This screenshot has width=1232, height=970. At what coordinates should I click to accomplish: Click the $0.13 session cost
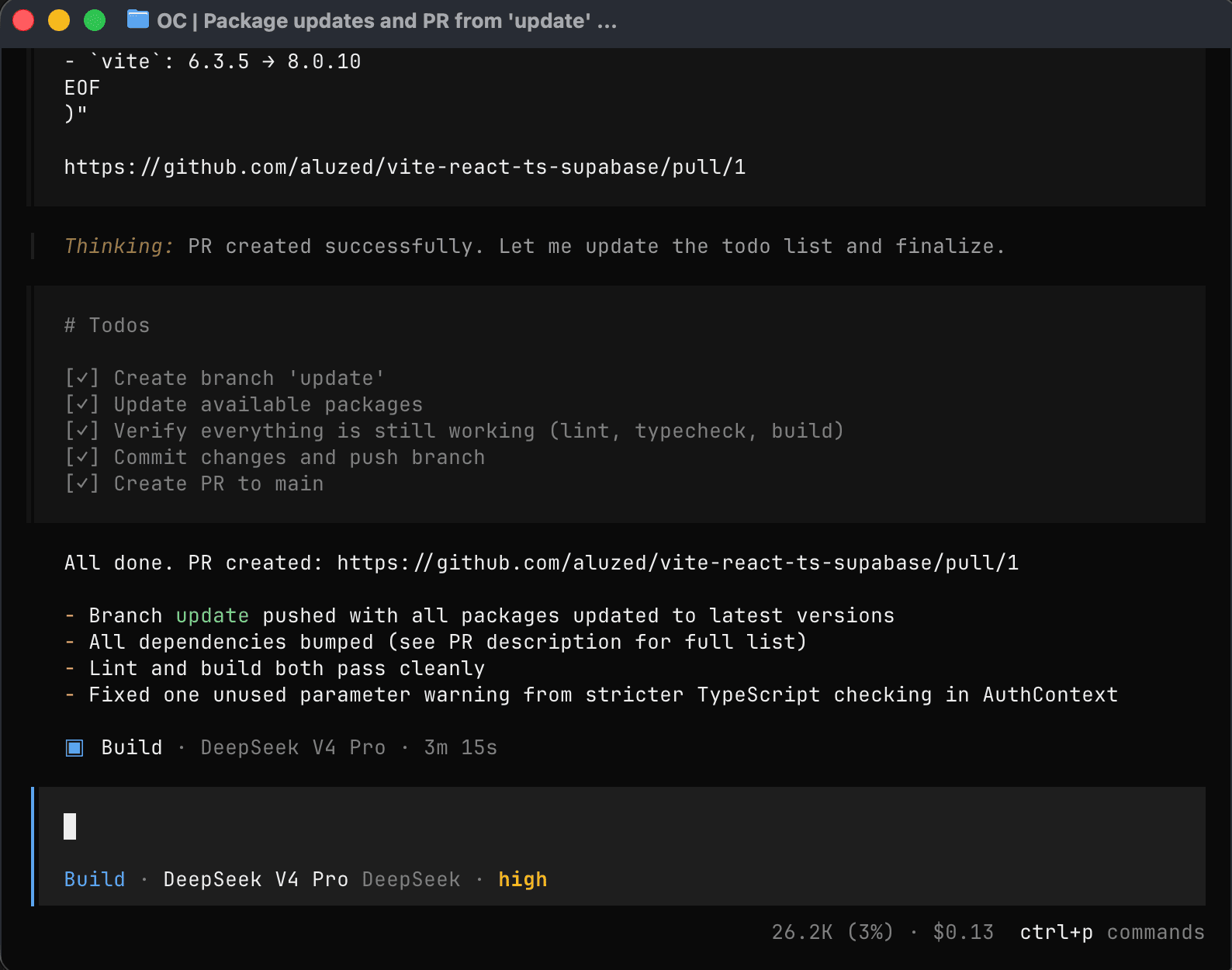click(963, 932)
